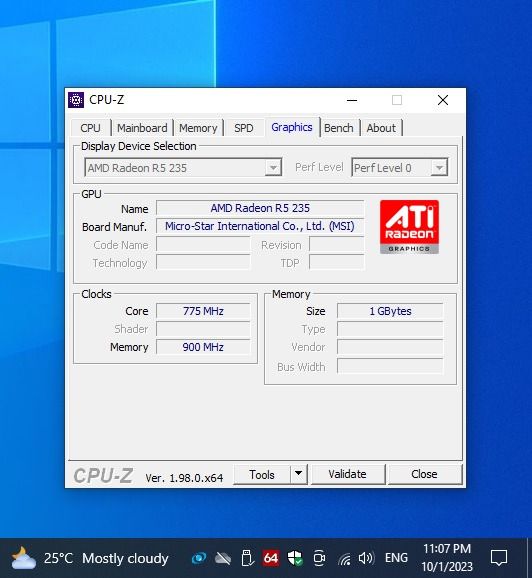Open the red 64 tray icon
The height and width of the screenshot is (578, 532).
pyautogui.click(x=271, y=558)
